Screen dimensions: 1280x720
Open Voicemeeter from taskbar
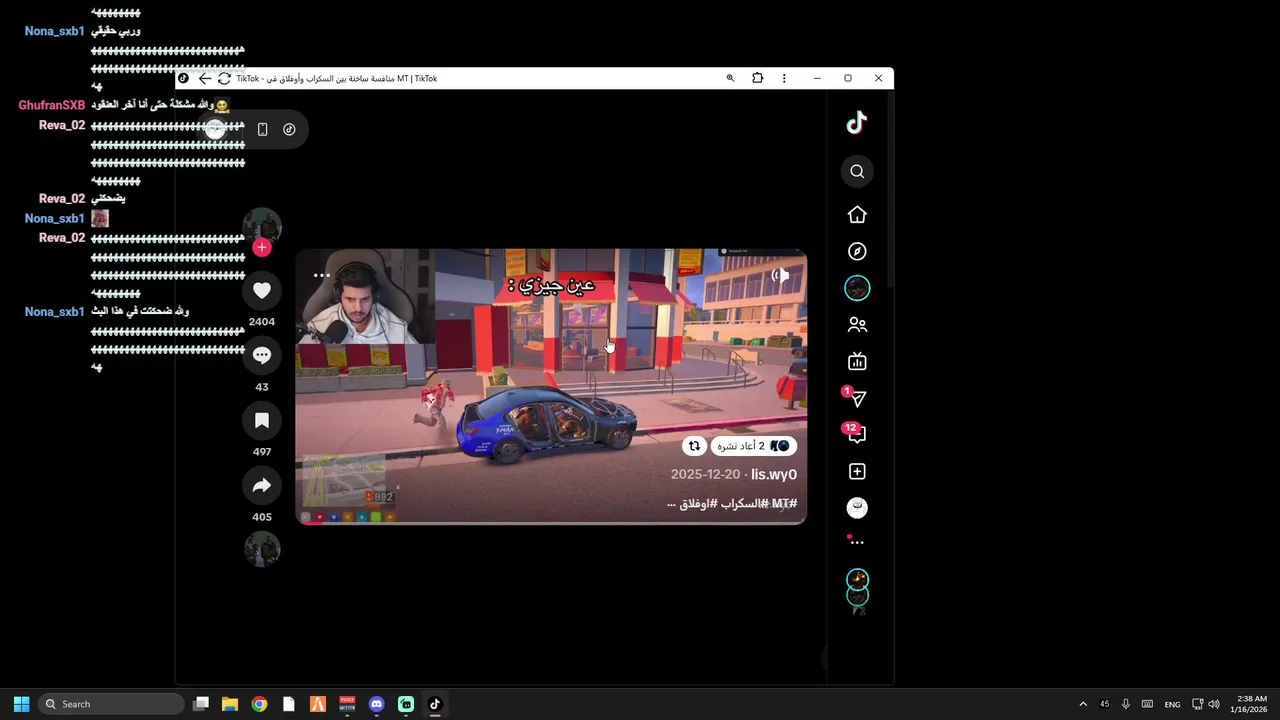(347, 704)
